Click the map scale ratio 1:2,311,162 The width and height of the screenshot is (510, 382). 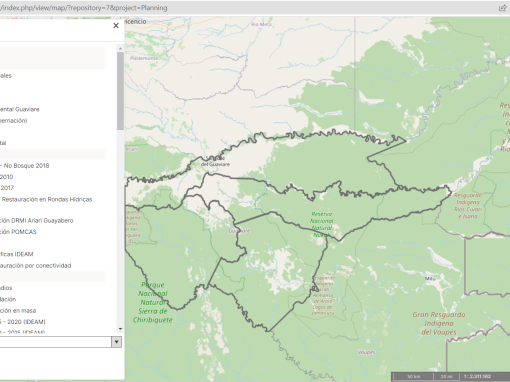[x=477, y=376]
